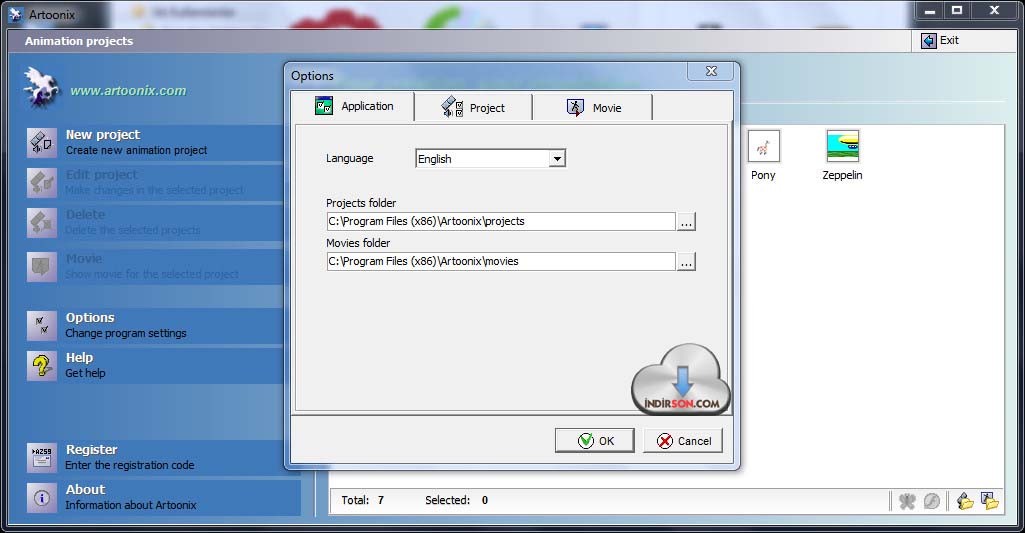Click the New project icon in the sidebar
Viewport: 1025px width, 533px height.
(42, 142)
